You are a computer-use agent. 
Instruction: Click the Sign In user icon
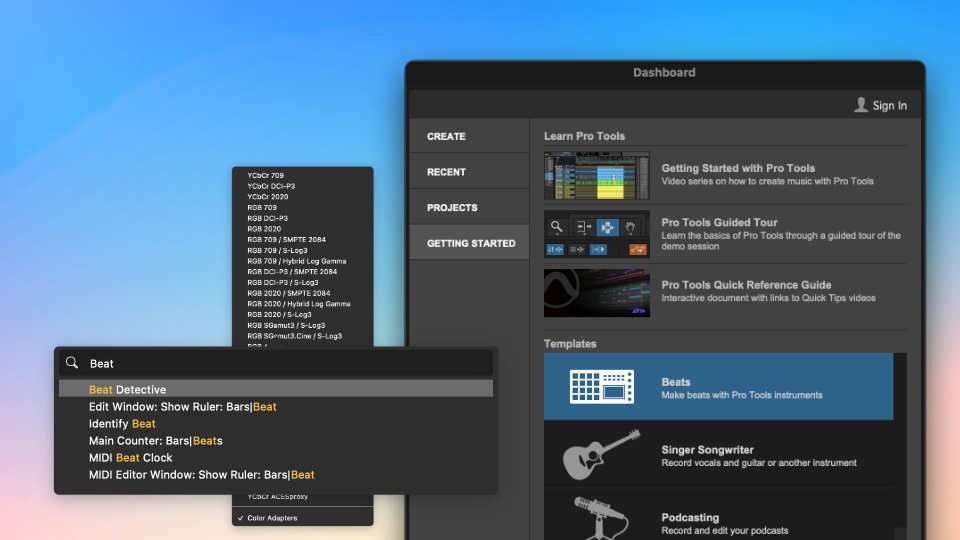[x=861, y=105]
